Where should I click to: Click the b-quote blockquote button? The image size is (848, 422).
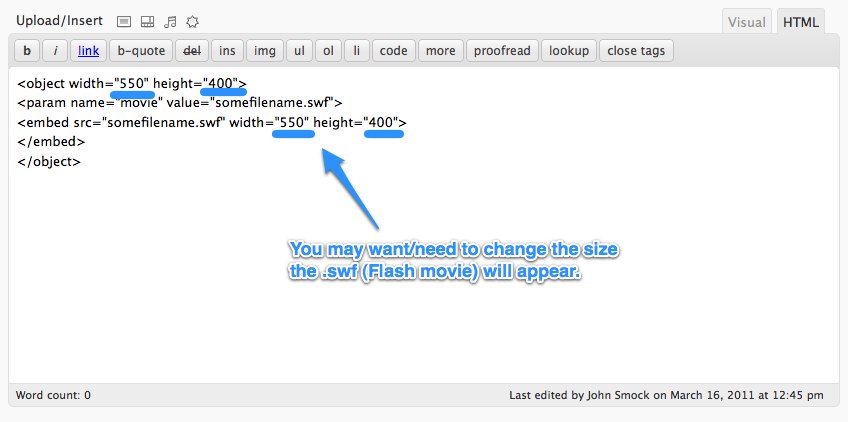(141, 50)
